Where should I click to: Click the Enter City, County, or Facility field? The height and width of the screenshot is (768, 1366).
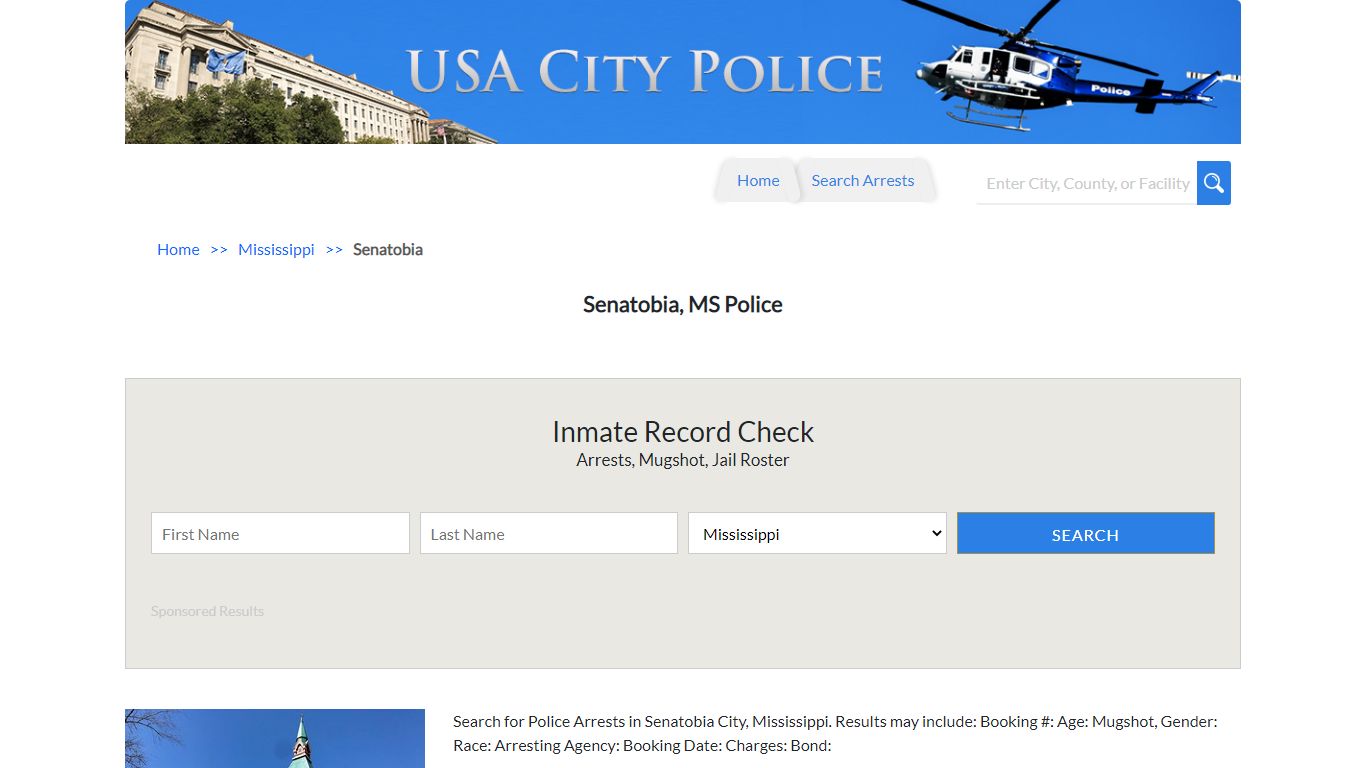(1085, 183)
